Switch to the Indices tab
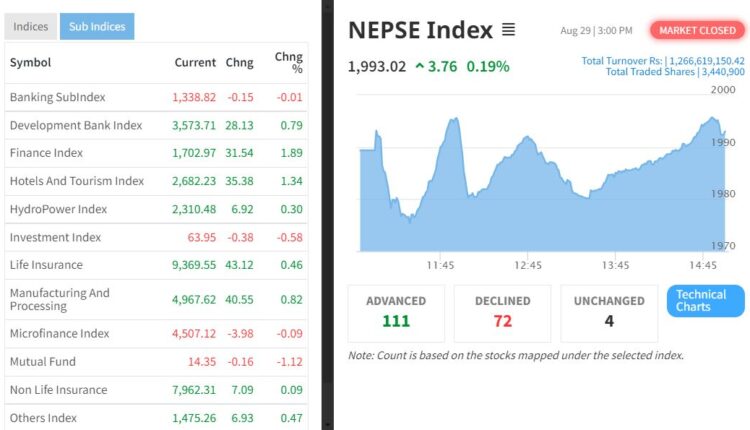750x430 pixels. (x=30, y=27)
